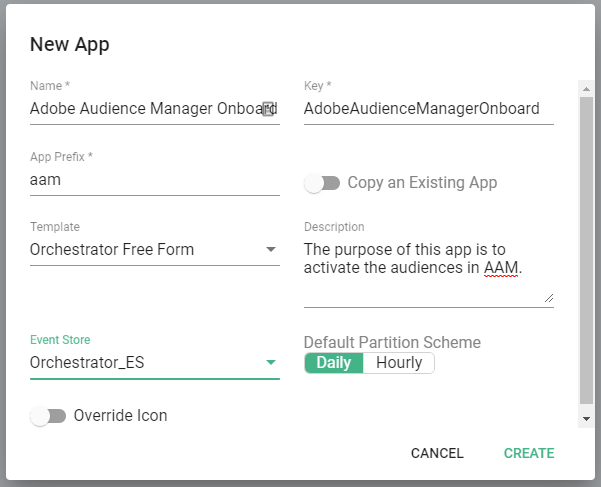The width and height of the screenshot is (601, 487).
Task: Turn on the Override Icon switch
Action: point(47,416)
